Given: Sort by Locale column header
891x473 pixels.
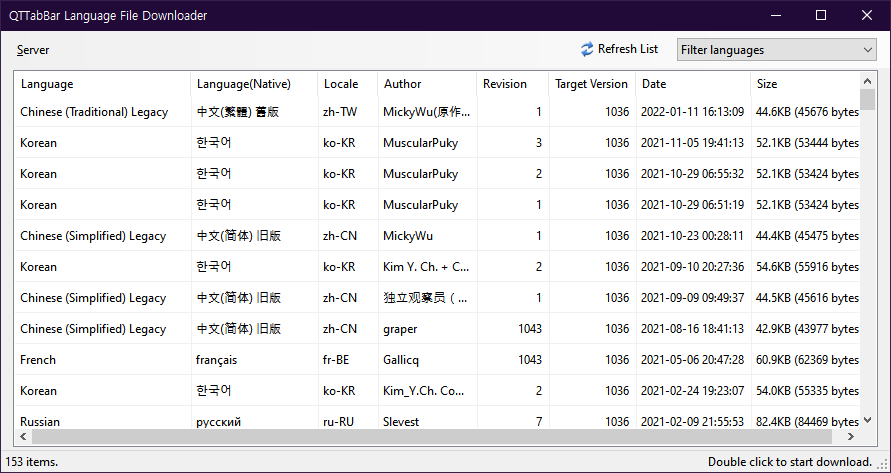Looking at the screenshot, I should click(347, 84).
